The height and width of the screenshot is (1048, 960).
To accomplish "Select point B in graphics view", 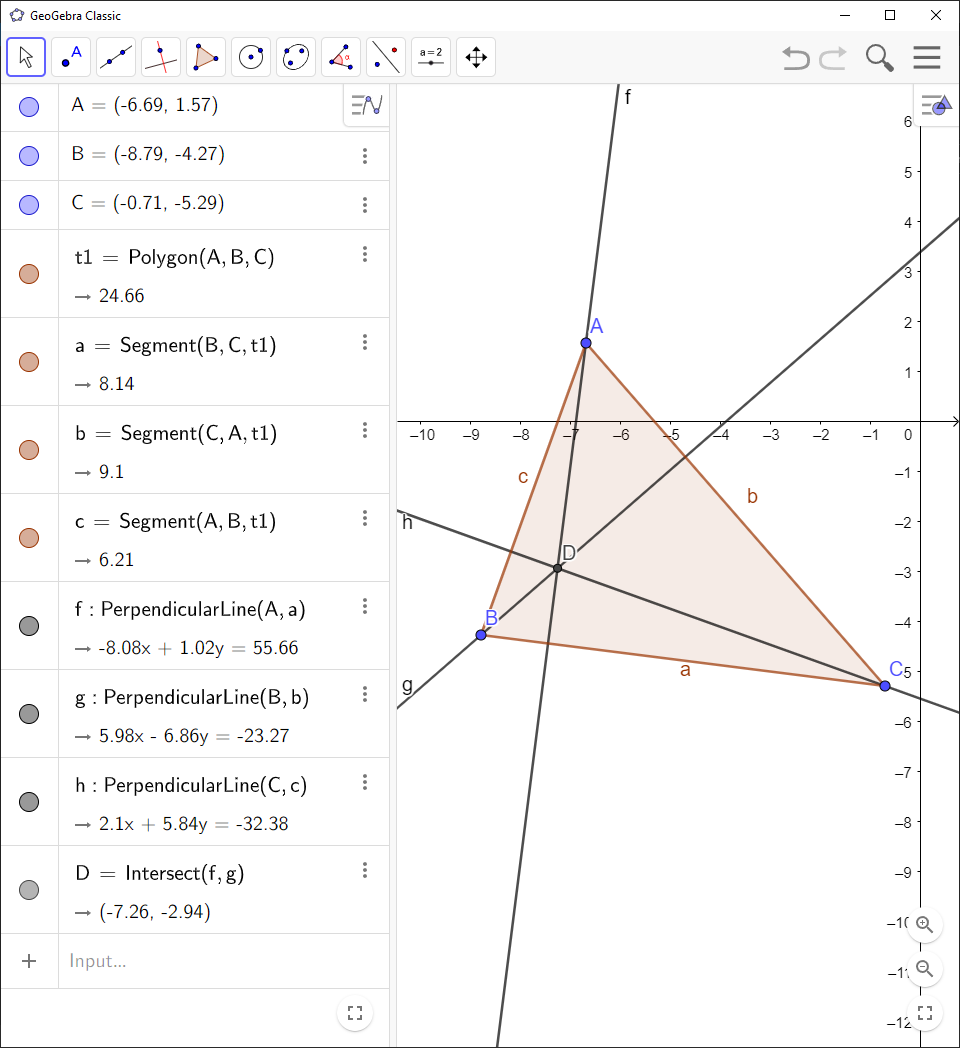I will [x=481, y=635].
